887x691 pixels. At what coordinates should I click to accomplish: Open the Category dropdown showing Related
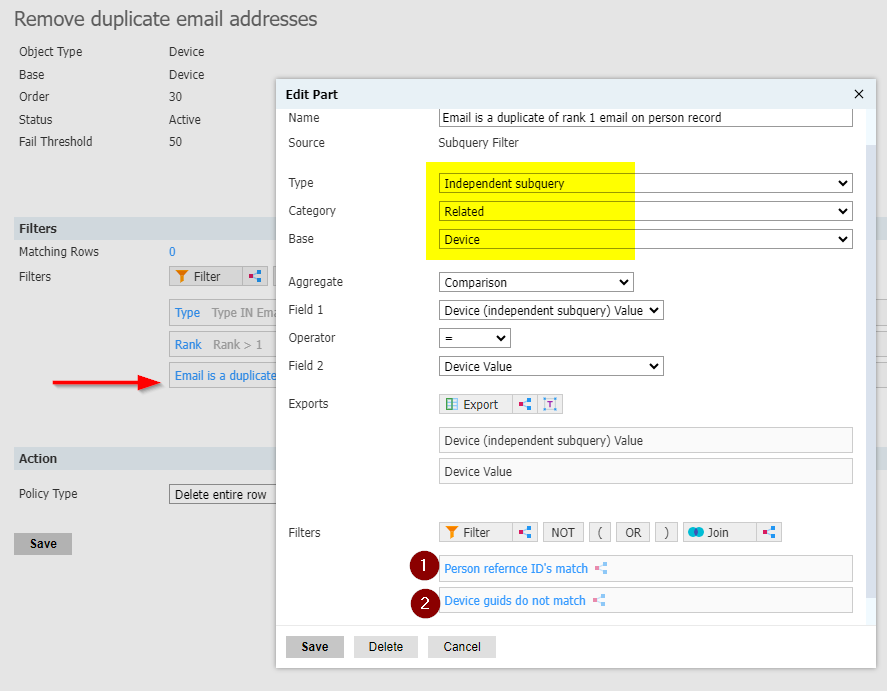(x=645, y=211)
